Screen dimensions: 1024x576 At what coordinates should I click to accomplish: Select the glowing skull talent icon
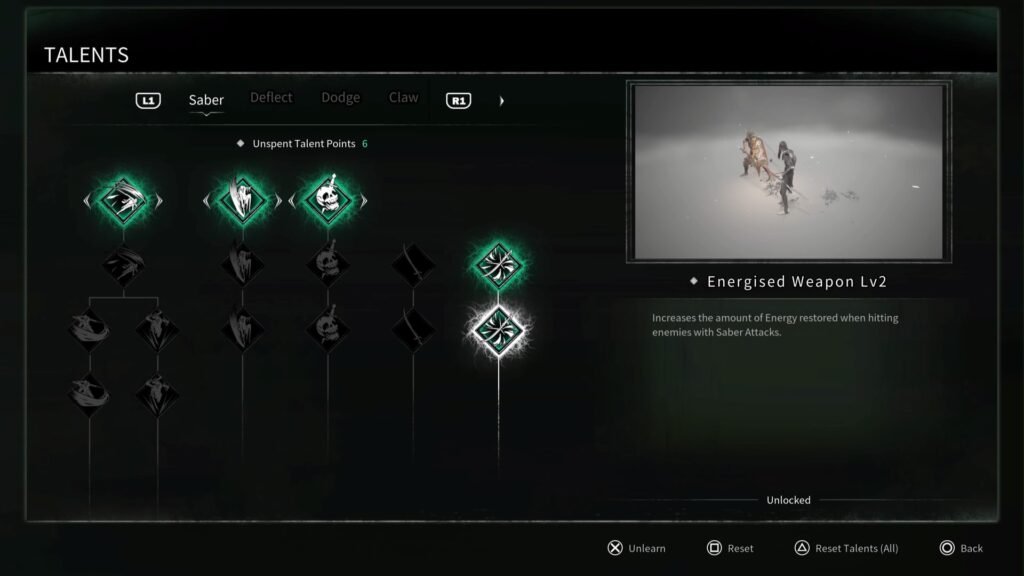point(328,200)
